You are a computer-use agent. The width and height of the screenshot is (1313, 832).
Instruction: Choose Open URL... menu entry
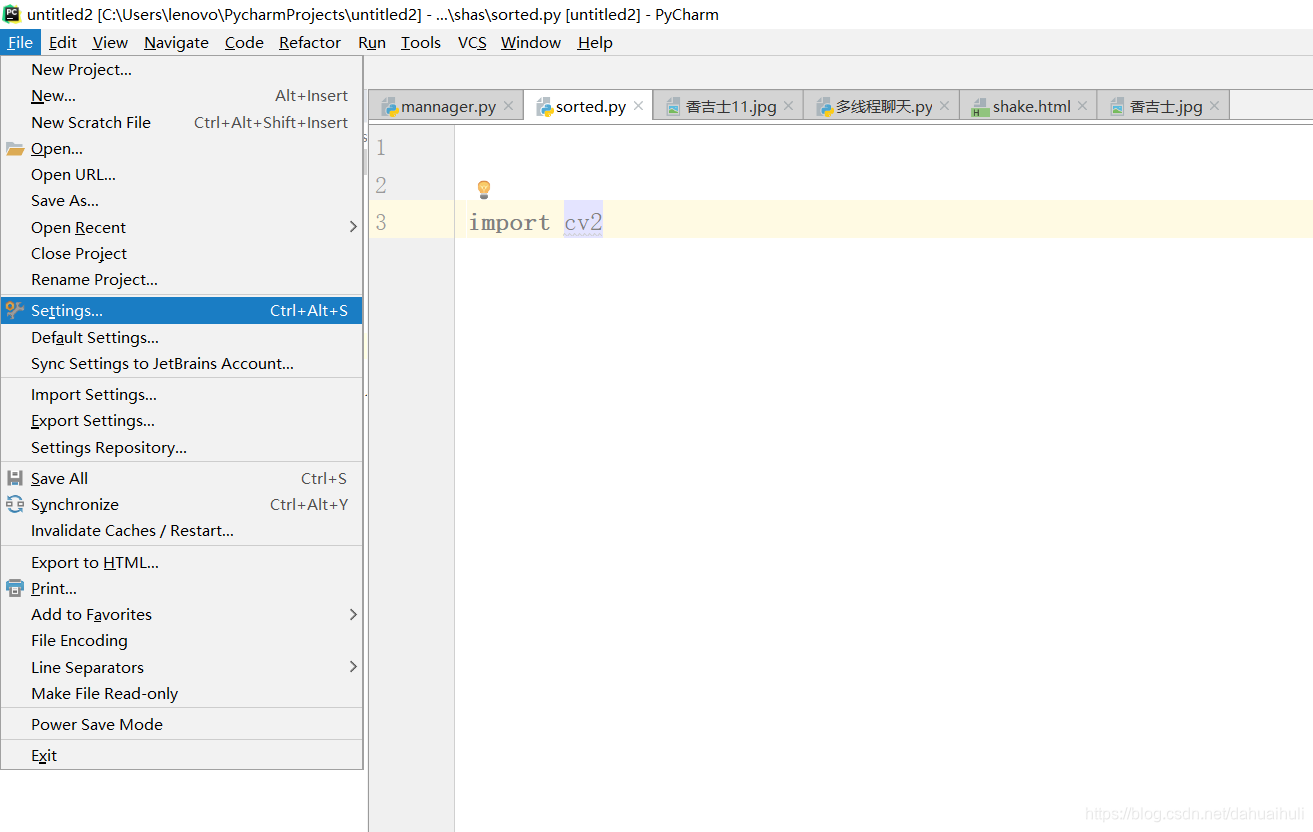pyautogui.click(x=181, y=174)
